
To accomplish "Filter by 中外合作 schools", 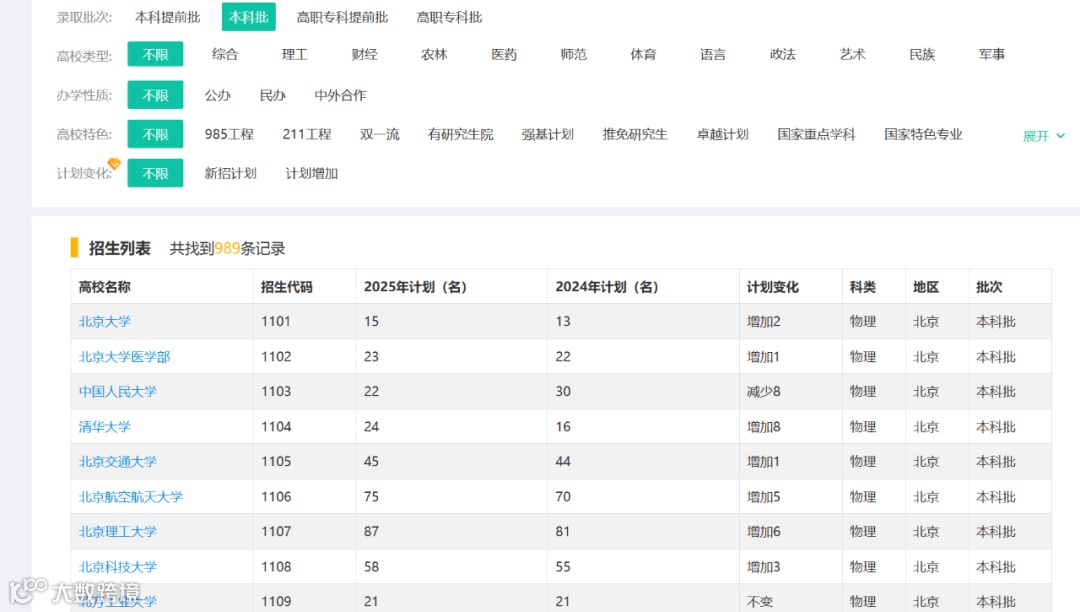I will [x=340, y=95].
